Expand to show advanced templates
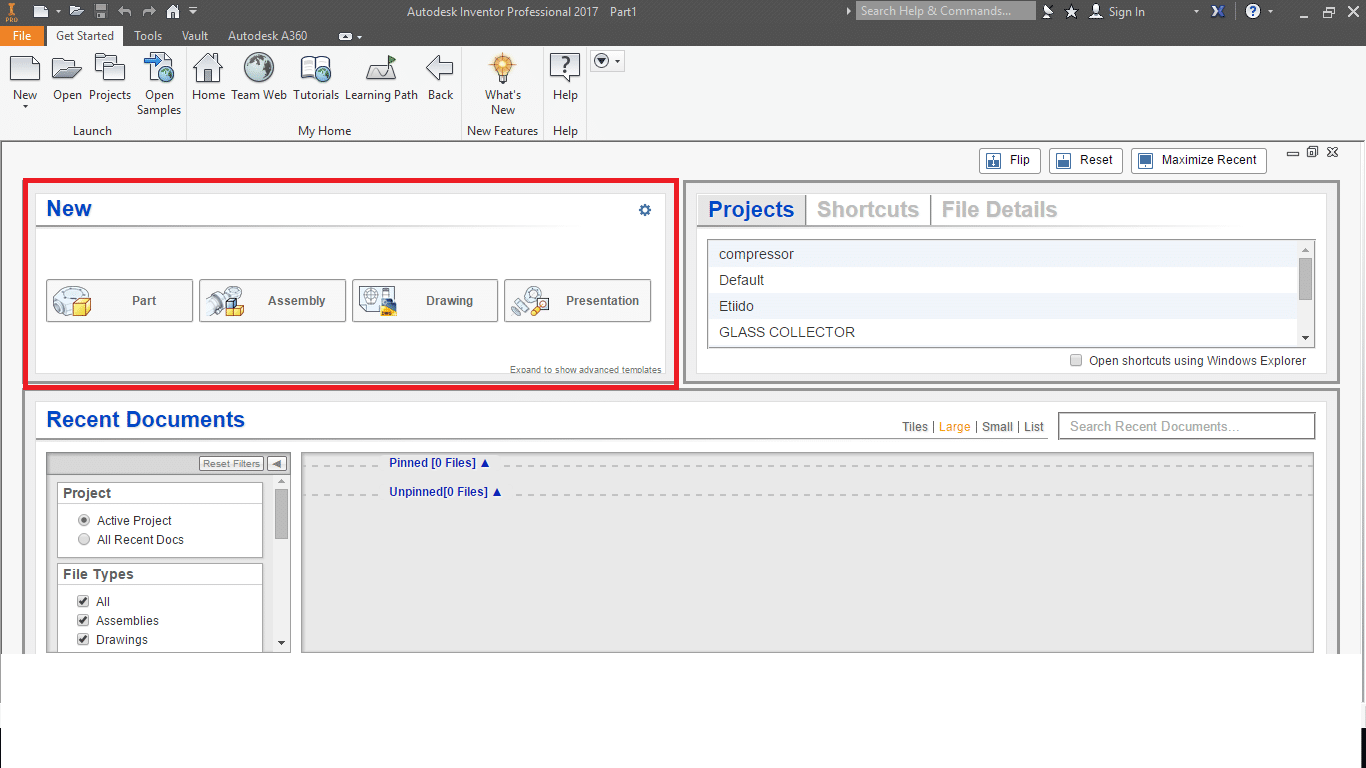Viewport: 1366px width, 768px height. (x=585, y=369)
